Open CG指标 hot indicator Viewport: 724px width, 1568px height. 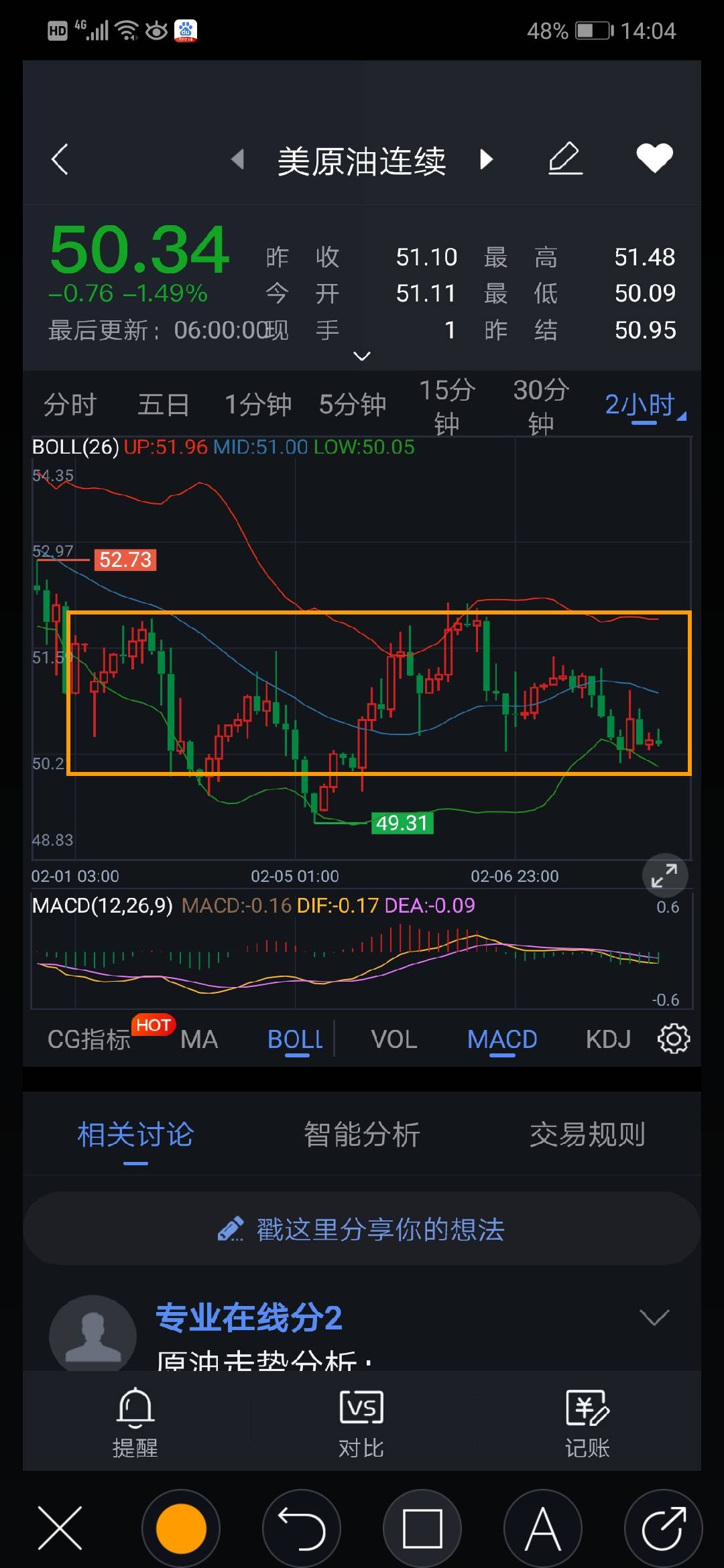tap(89, 1039)
